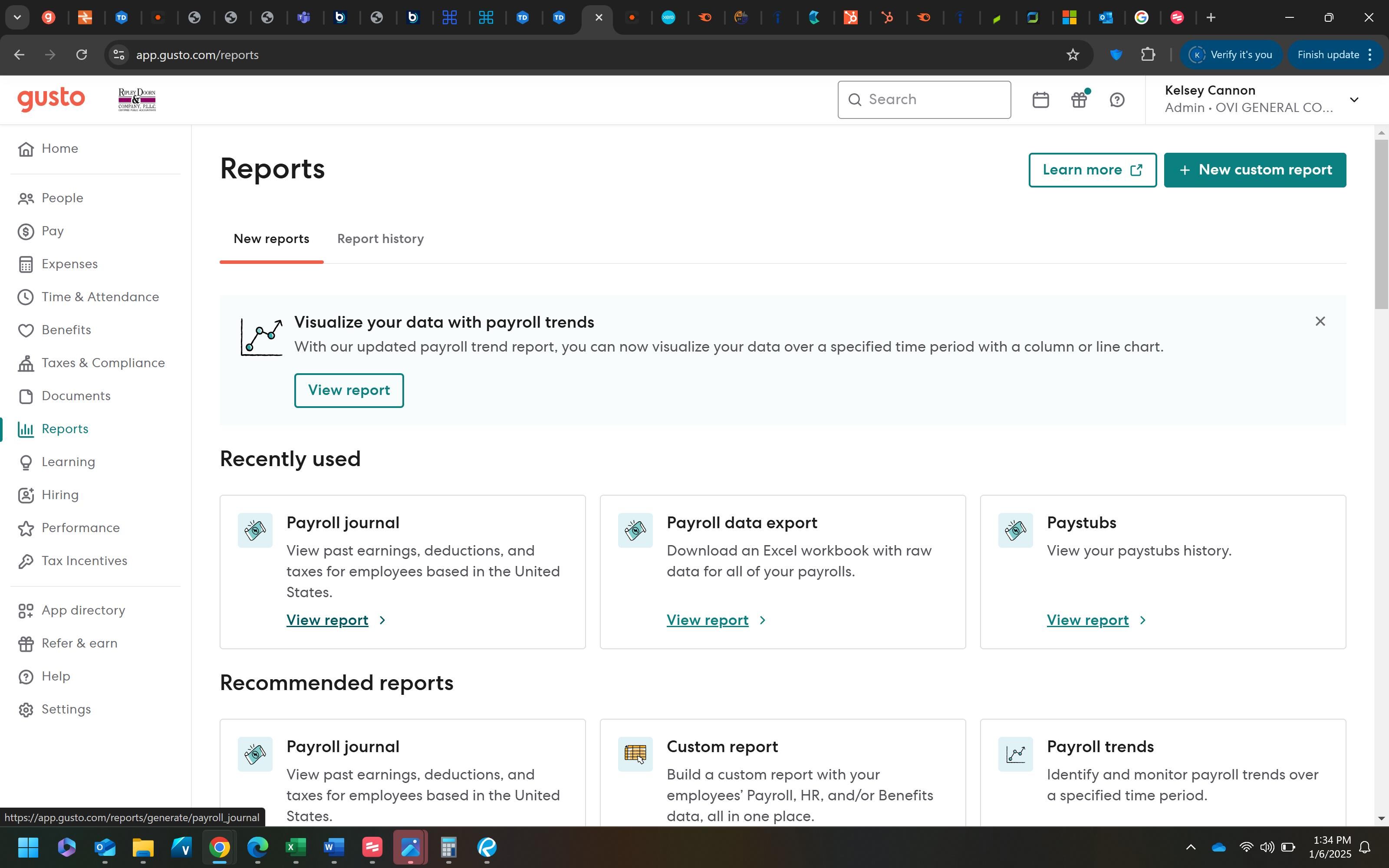Open Payroll data export View report link
Screen dimensions: 1389x868
pyautogui.click(x=707, y=620)
